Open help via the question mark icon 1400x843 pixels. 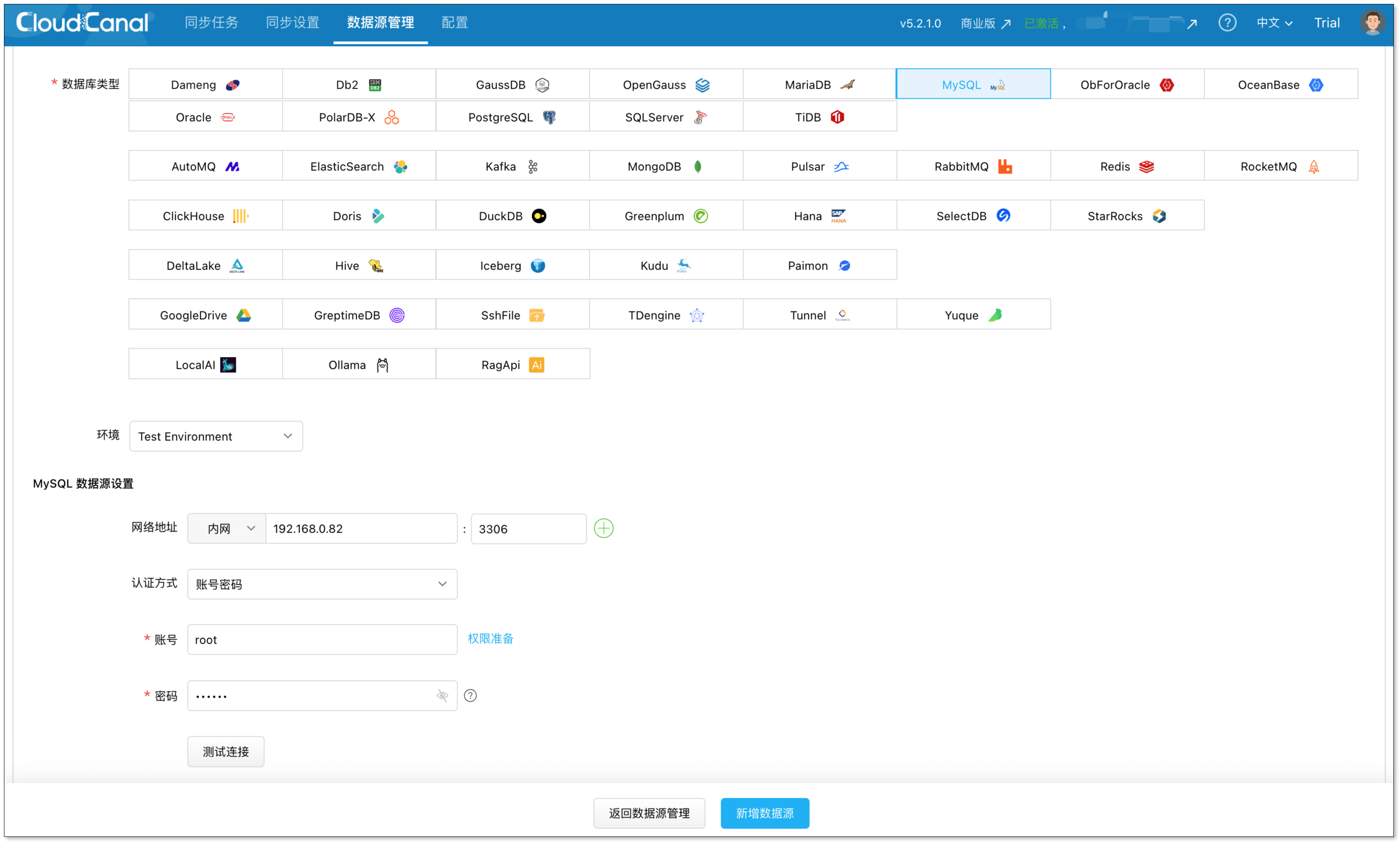tap(1227, 23)
